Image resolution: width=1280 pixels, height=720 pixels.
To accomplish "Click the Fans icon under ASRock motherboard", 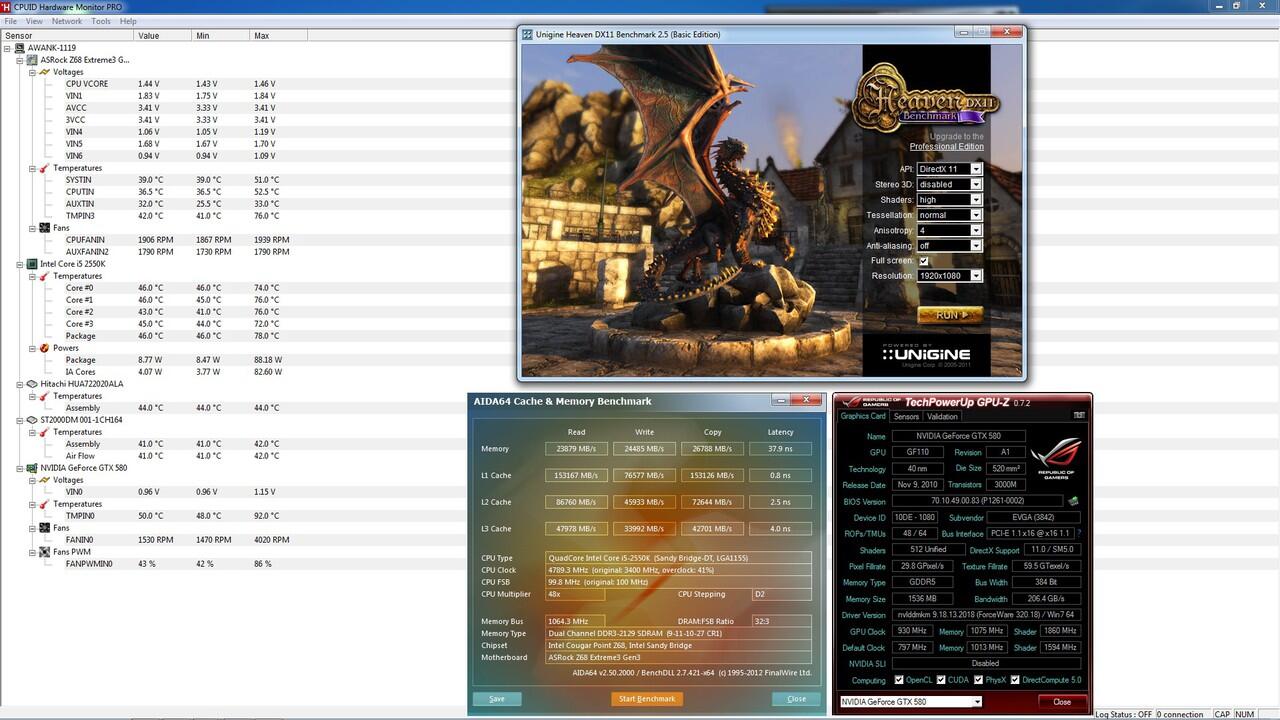I will [x=44, y=228].
